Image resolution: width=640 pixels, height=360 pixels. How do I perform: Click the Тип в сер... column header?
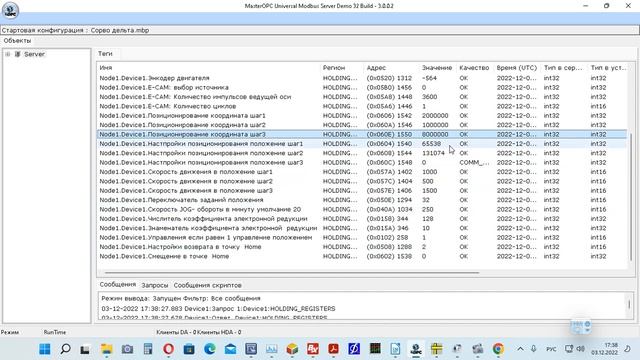click(x=564, y=68)
